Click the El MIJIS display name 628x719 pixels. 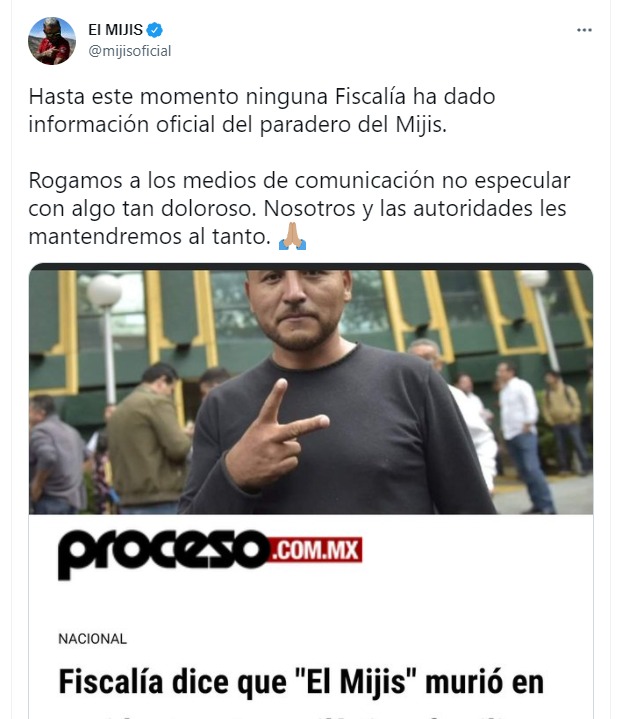(x=116, y=30)
